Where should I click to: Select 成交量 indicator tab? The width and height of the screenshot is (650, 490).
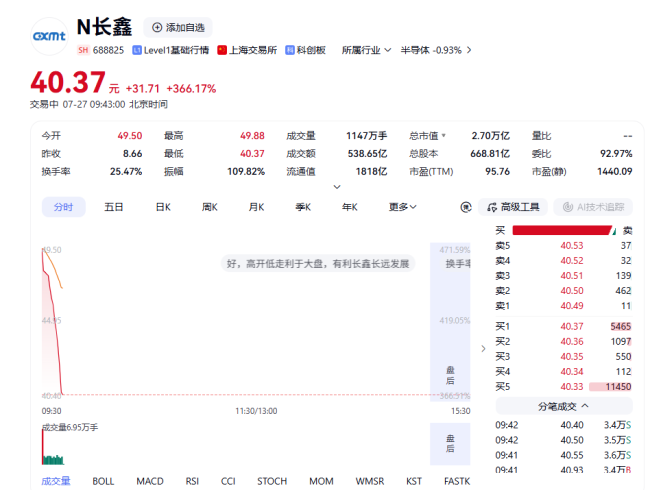(x=56, y=481)
